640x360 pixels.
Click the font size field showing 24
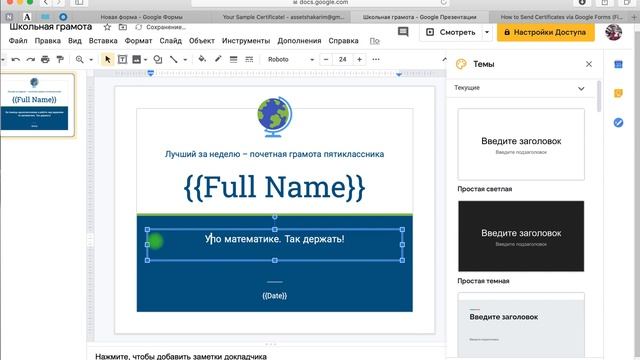[342, 60]
